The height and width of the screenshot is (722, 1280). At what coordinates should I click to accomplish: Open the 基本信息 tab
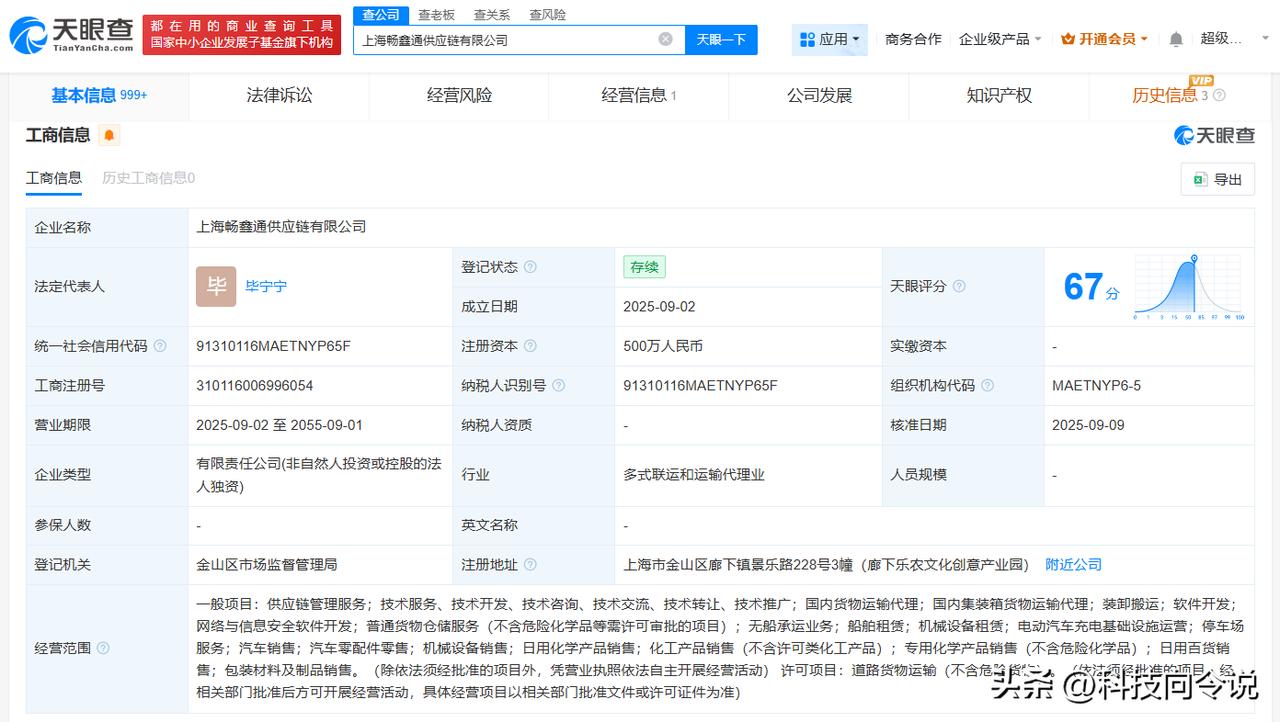98,95
